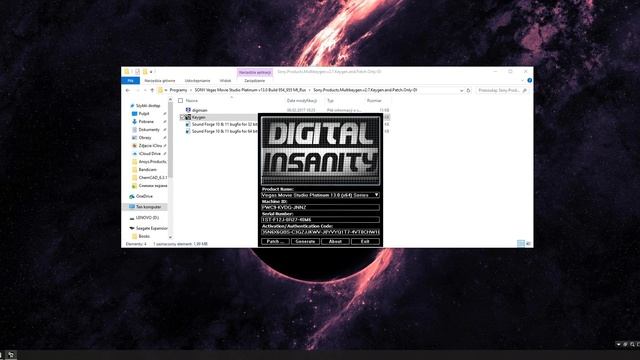This screenshot has height=360, width=640.
Task: Select Ten komputer in navigation pane
Action: point(148,207)
